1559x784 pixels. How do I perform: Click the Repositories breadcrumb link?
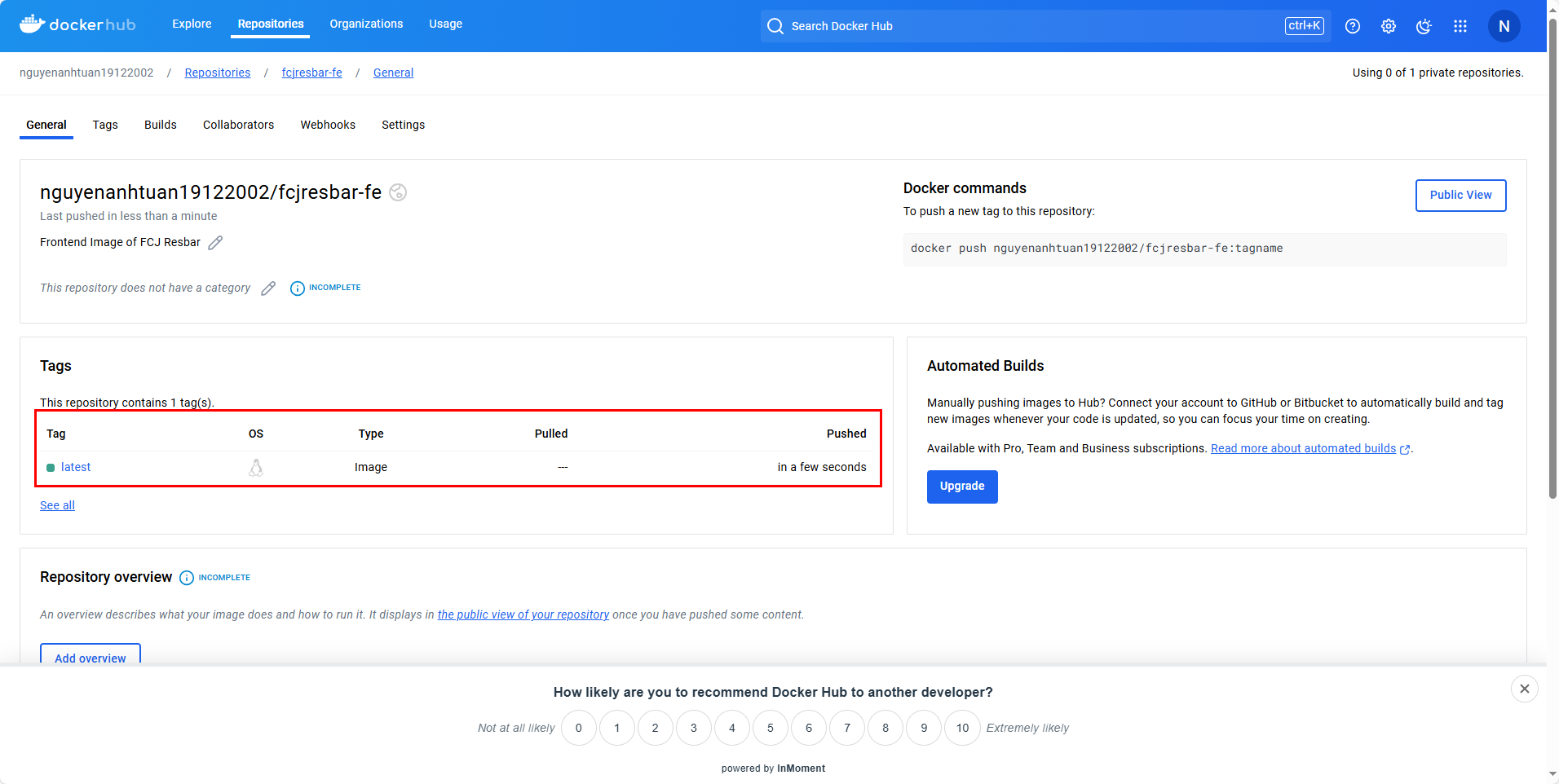pos(218,73)
